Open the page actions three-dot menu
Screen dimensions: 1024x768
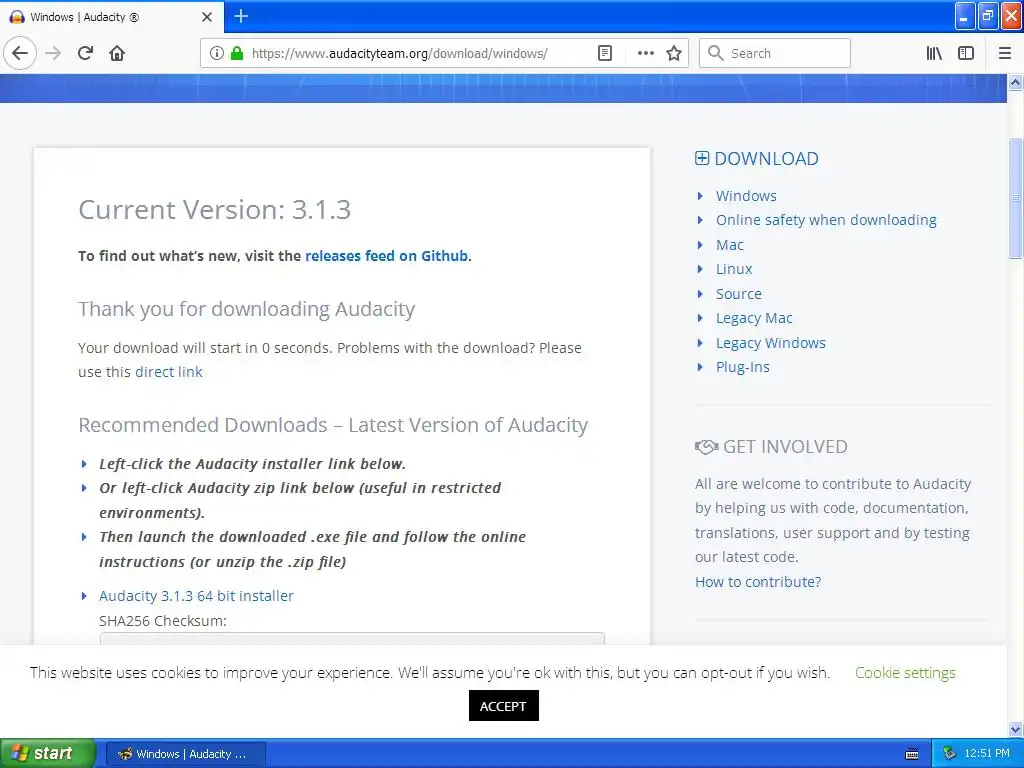click(x=645, y=54)
